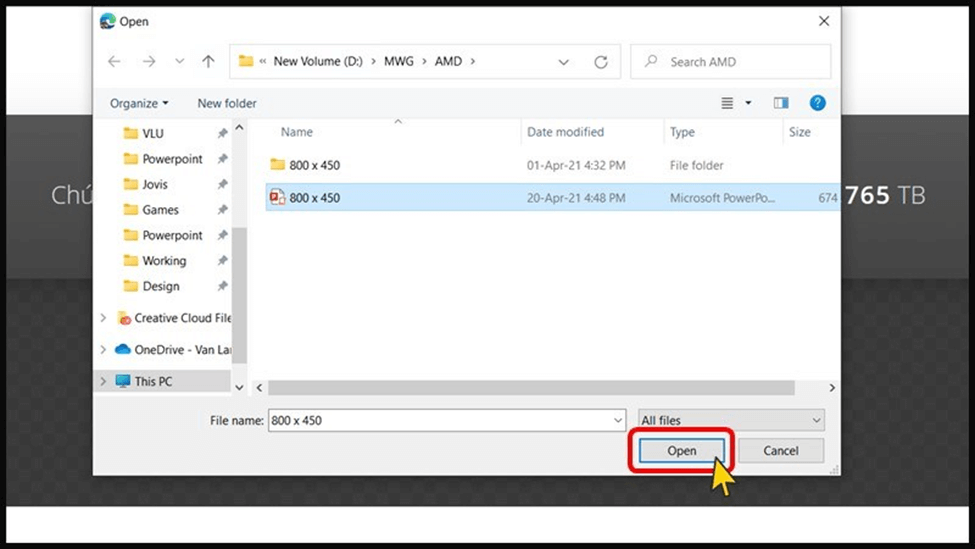Click the date 20-Apr-21 4:48 PM

pyautogui.click(x=576, y=198)
